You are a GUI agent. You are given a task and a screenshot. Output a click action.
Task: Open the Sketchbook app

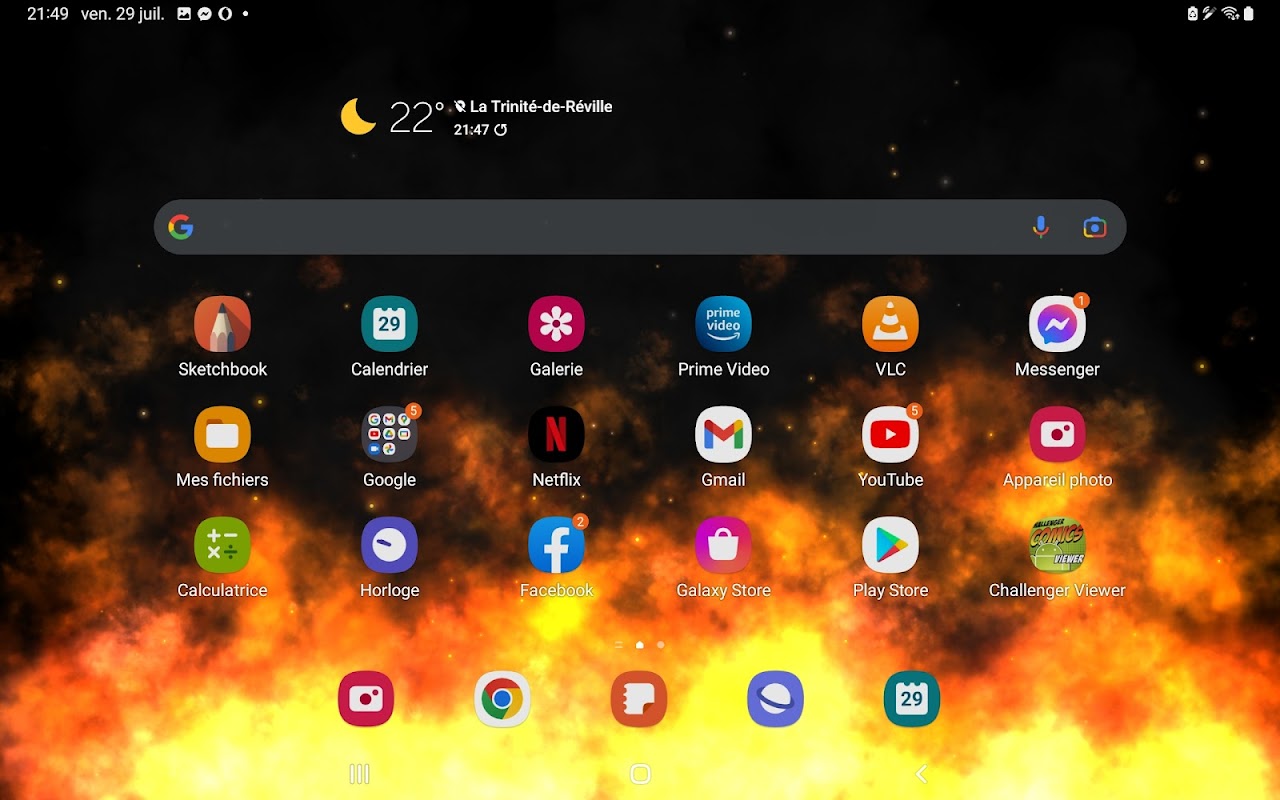(222, 324)
